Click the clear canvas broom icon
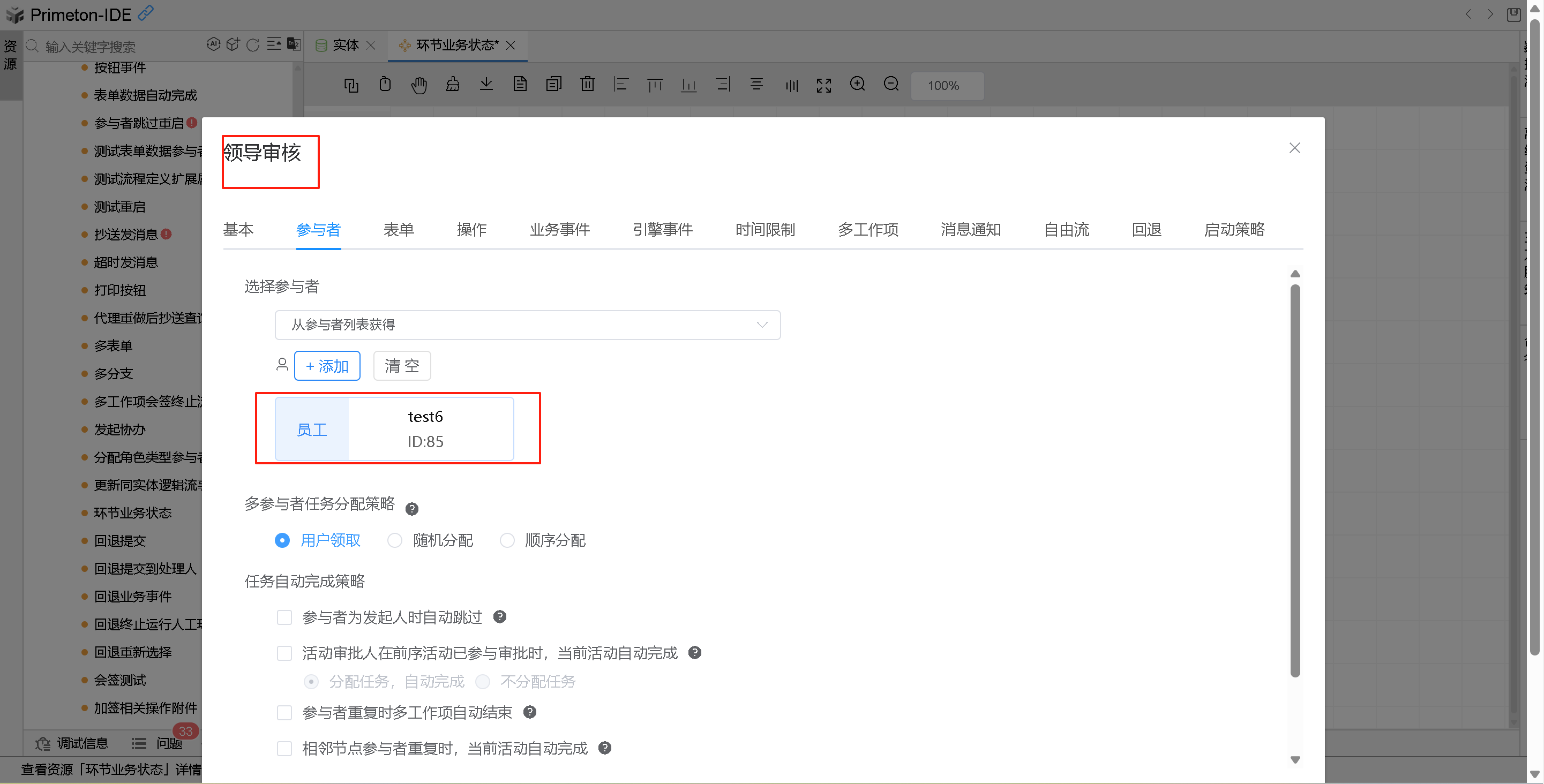 [x=453, y=85]
